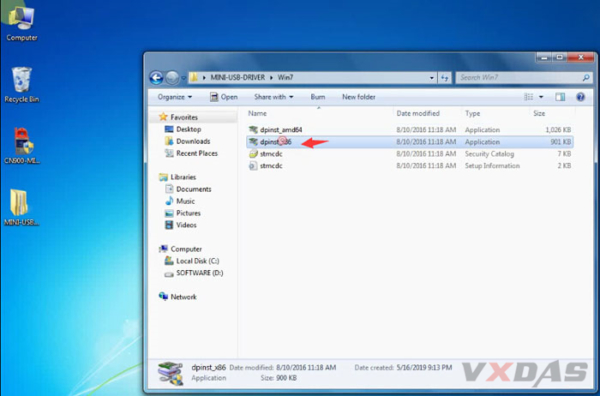Select the MINI-USB folder on desktop

(21, 207)
